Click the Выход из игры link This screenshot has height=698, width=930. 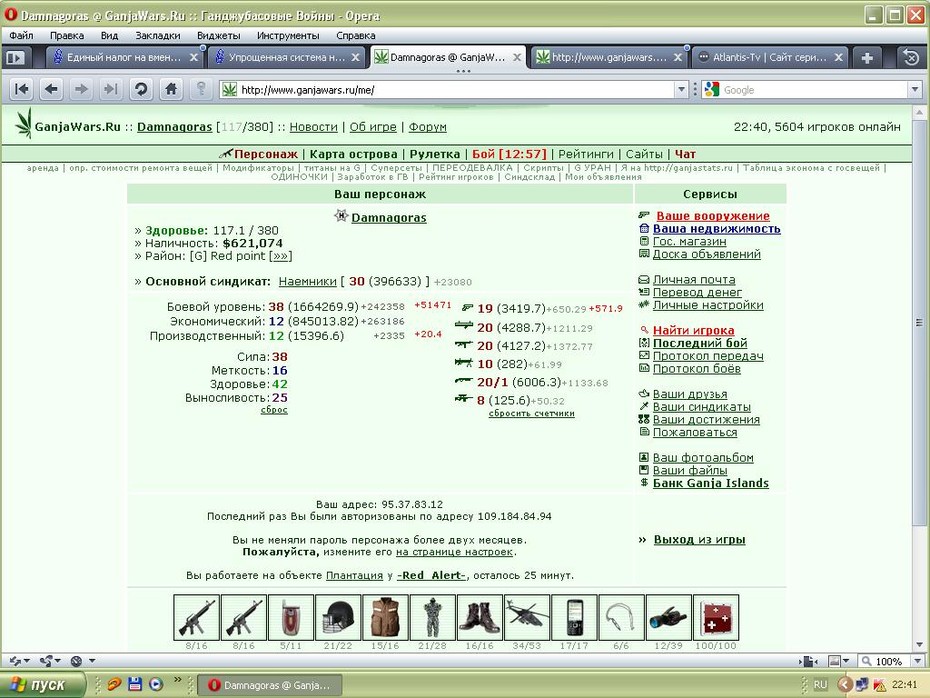pos(699,540)
